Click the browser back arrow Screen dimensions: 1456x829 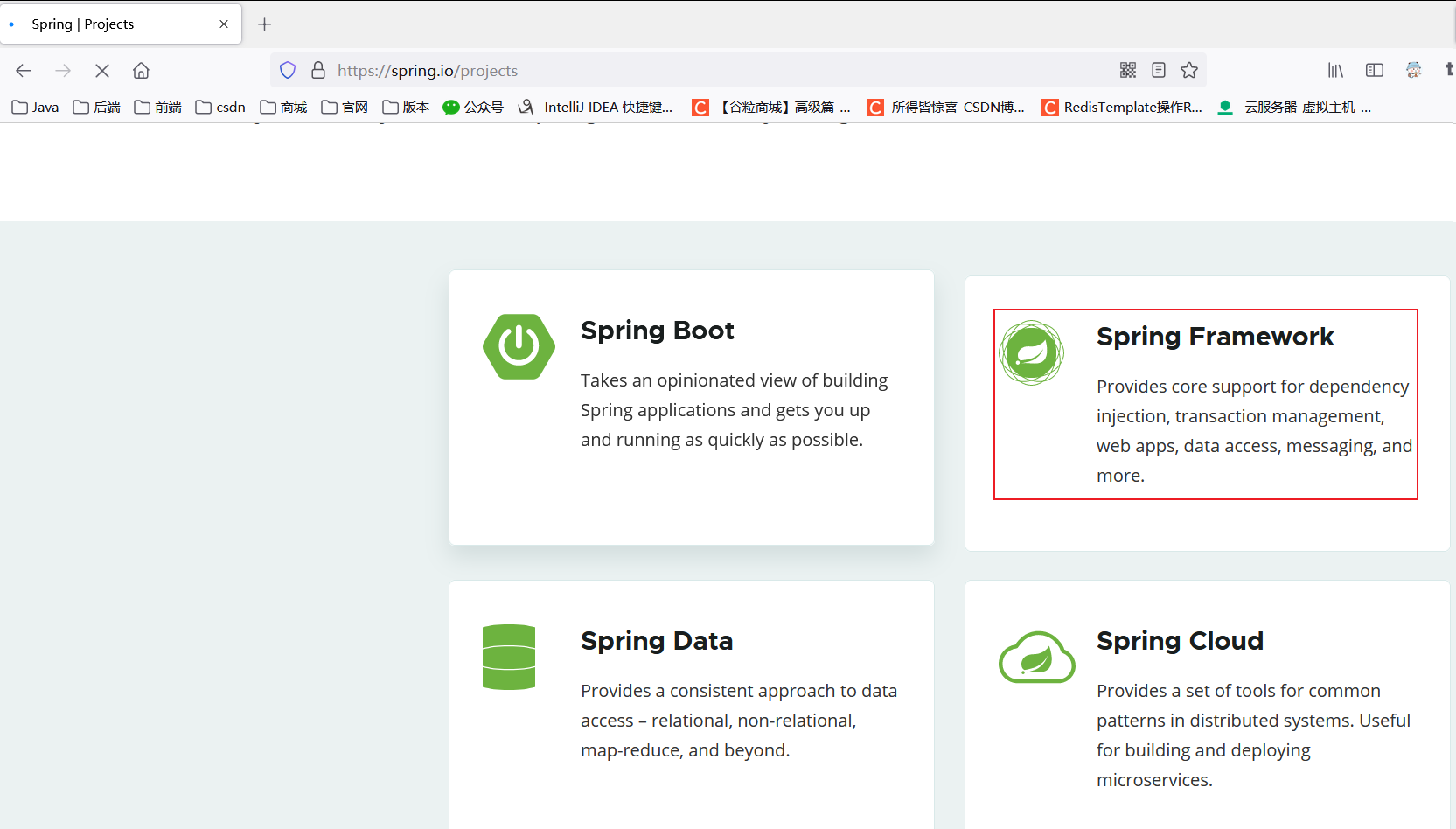coord(24,71)
